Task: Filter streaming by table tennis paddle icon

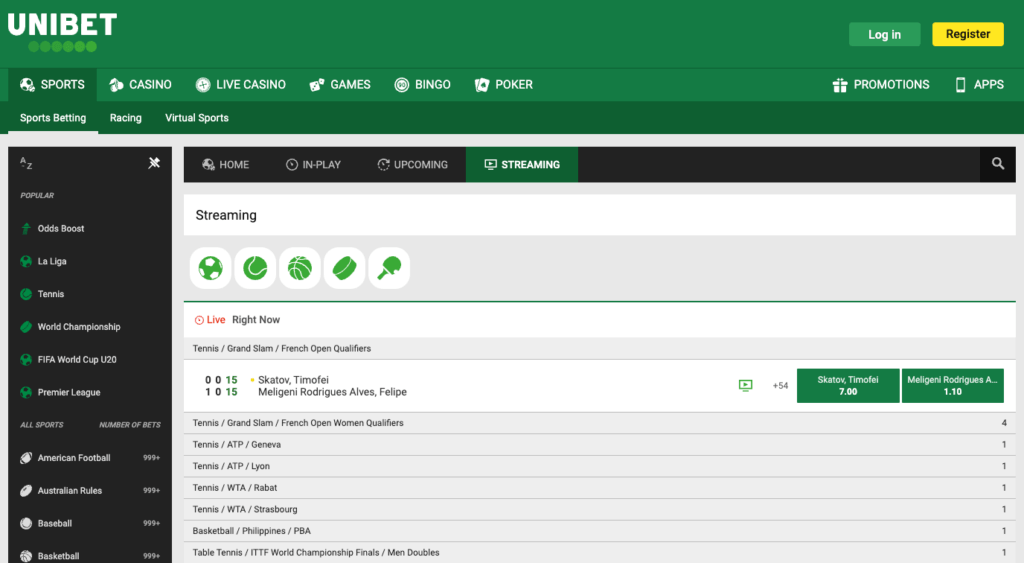Action: click(x=389, y=268)
